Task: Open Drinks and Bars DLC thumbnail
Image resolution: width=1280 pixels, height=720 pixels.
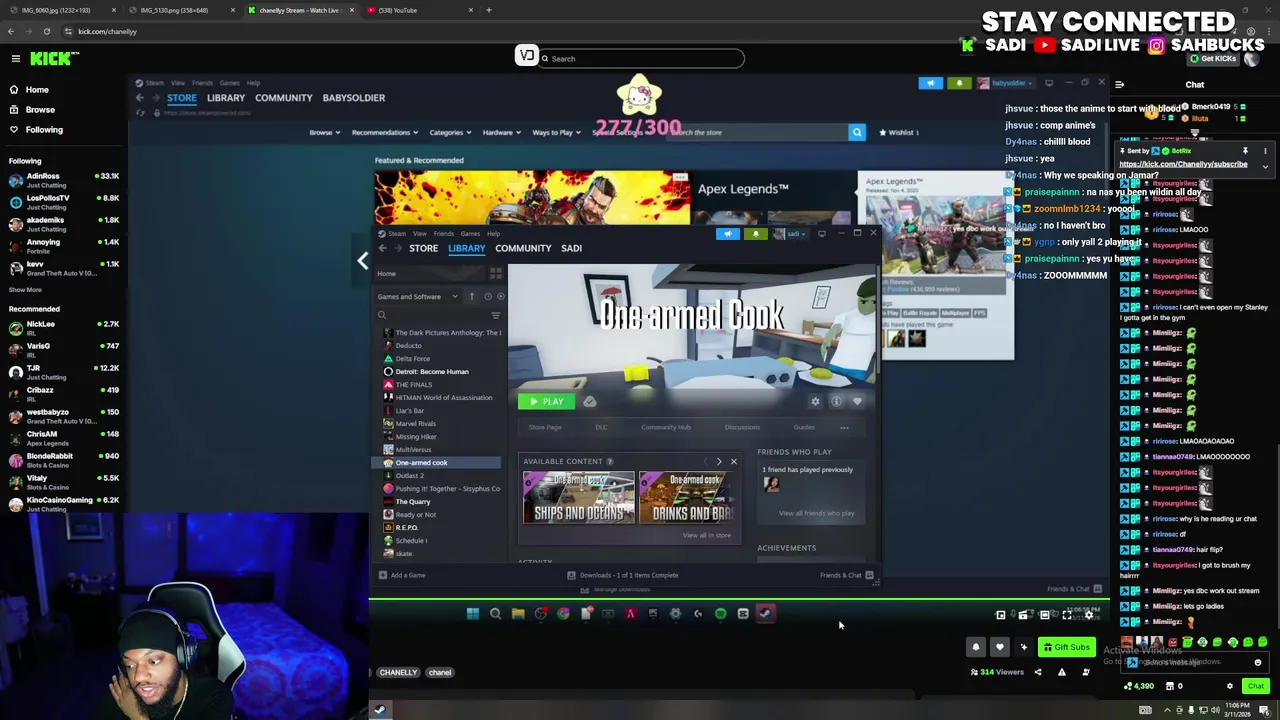Action: pyautogui.click(x=687, y=497)
